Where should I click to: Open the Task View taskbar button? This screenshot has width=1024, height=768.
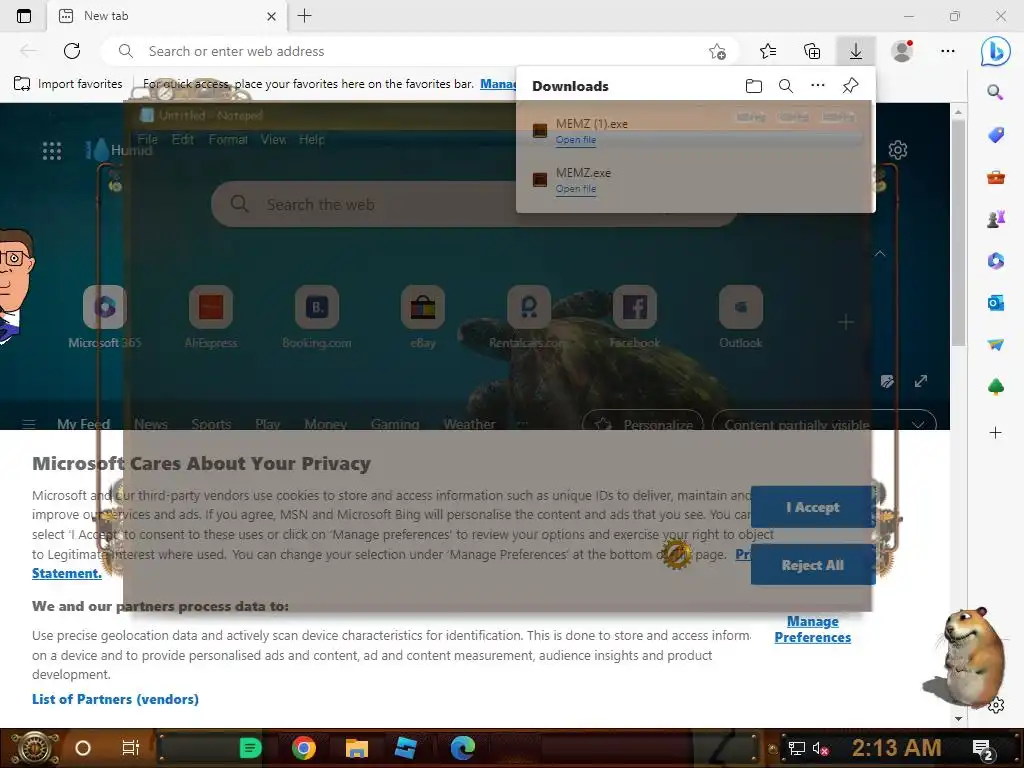coord(131,748)
